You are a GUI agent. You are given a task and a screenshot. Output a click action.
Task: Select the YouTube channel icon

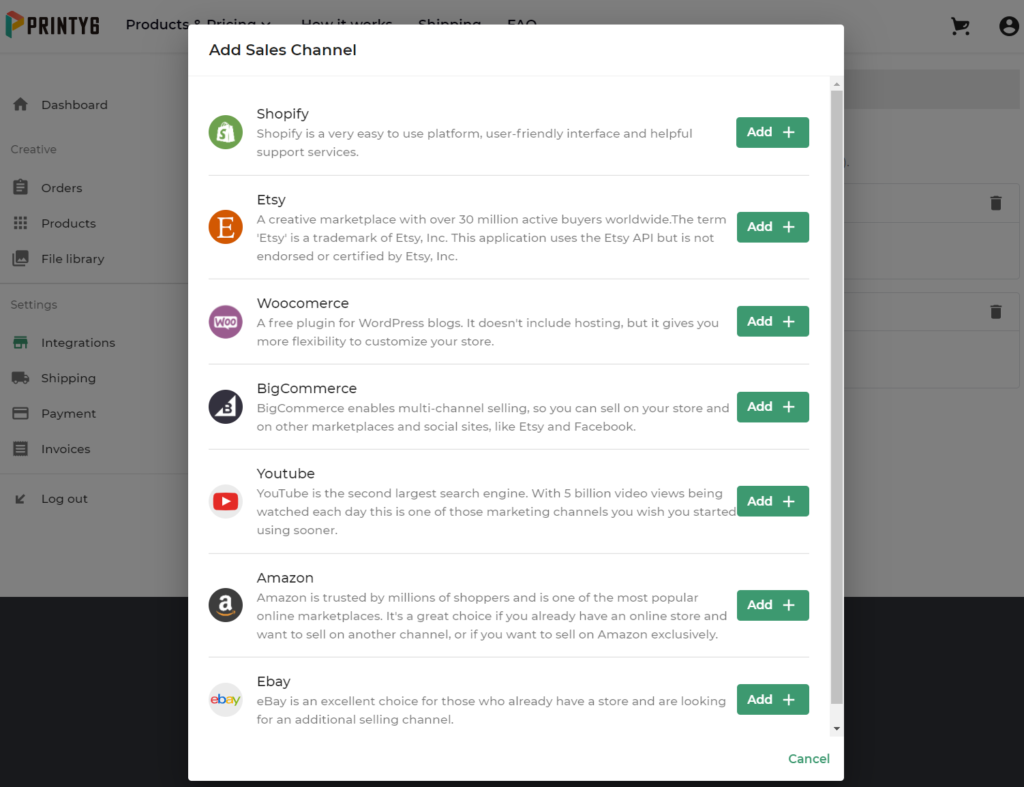[225, 501]
